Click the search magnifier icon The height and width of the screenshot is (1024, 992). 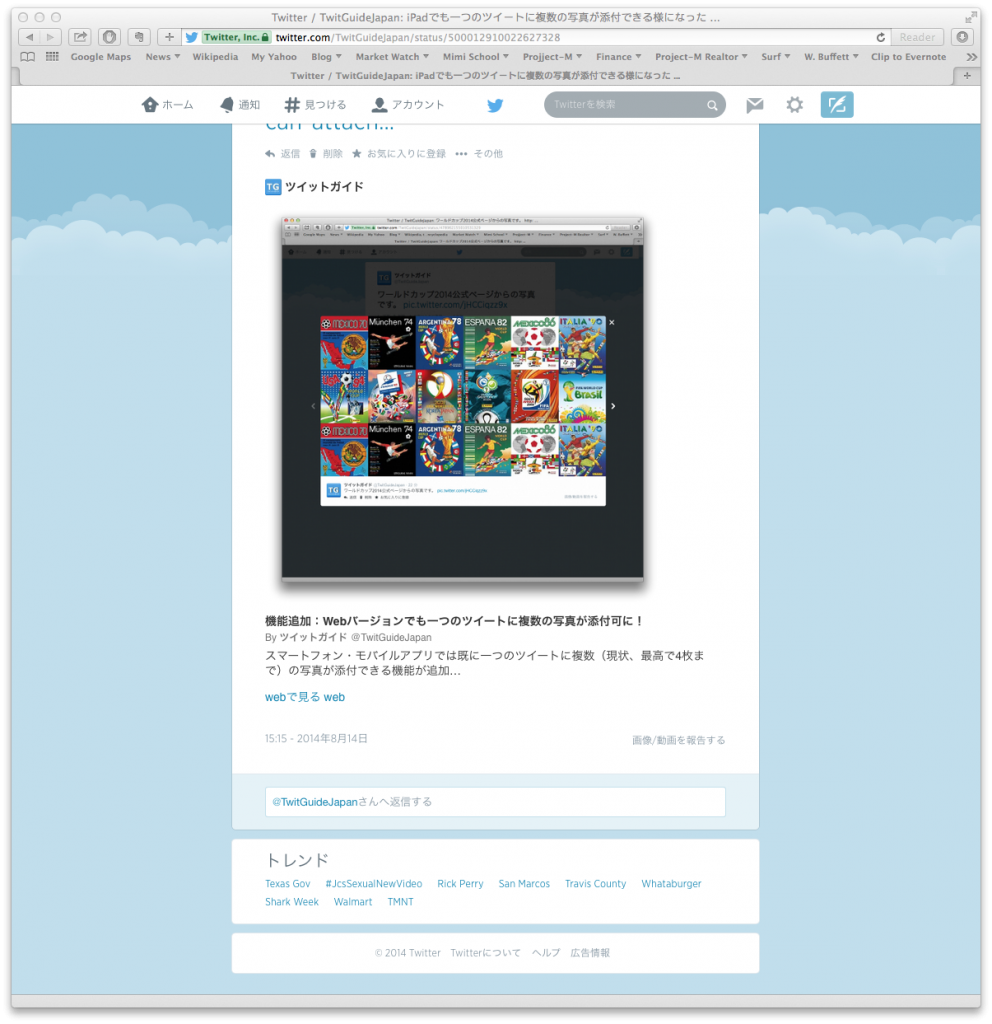pyautogui.click(x=712, y=105)
